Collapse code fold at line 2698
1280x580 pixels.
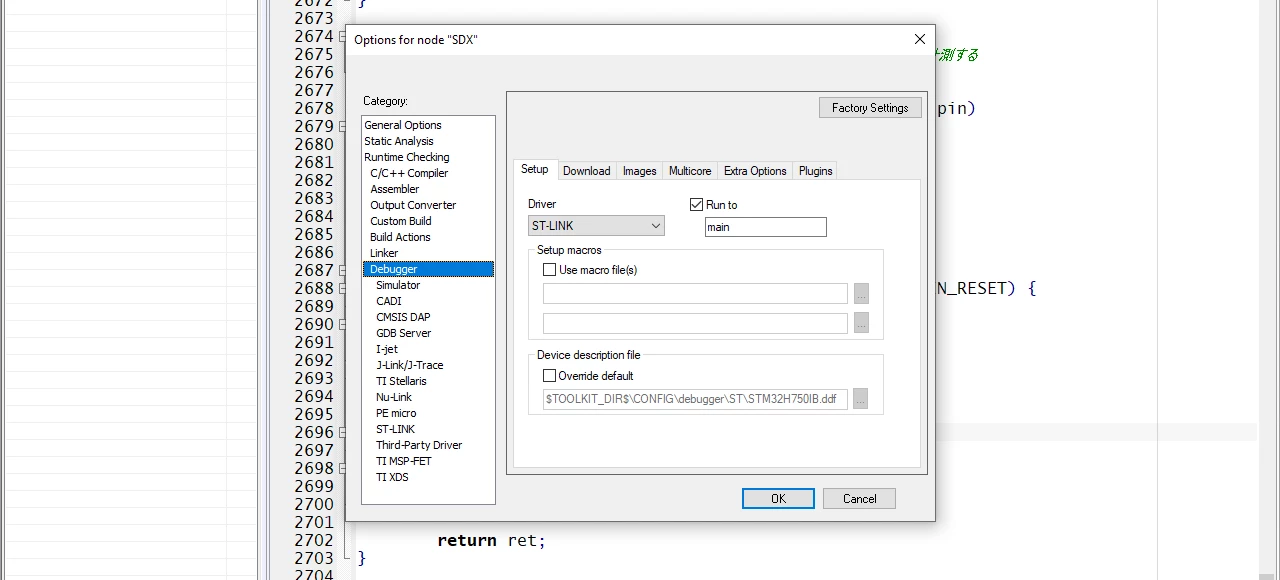click(x=343, y=468)
